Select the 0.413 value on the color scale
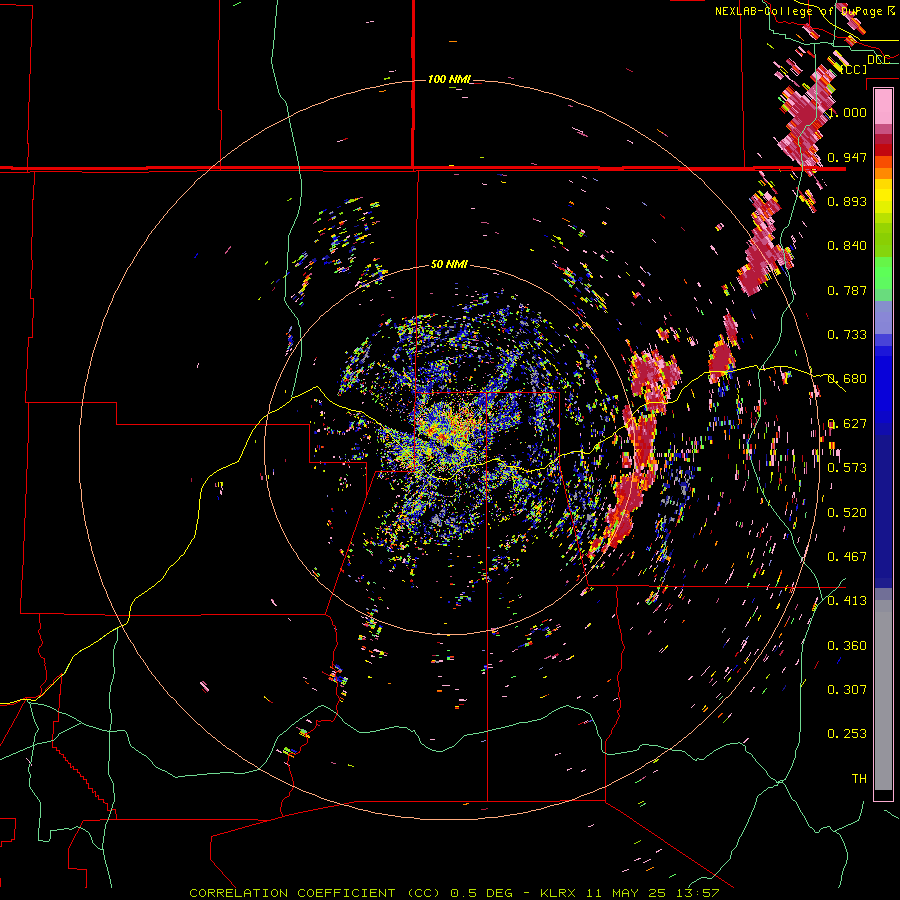 tap(847, 601)
